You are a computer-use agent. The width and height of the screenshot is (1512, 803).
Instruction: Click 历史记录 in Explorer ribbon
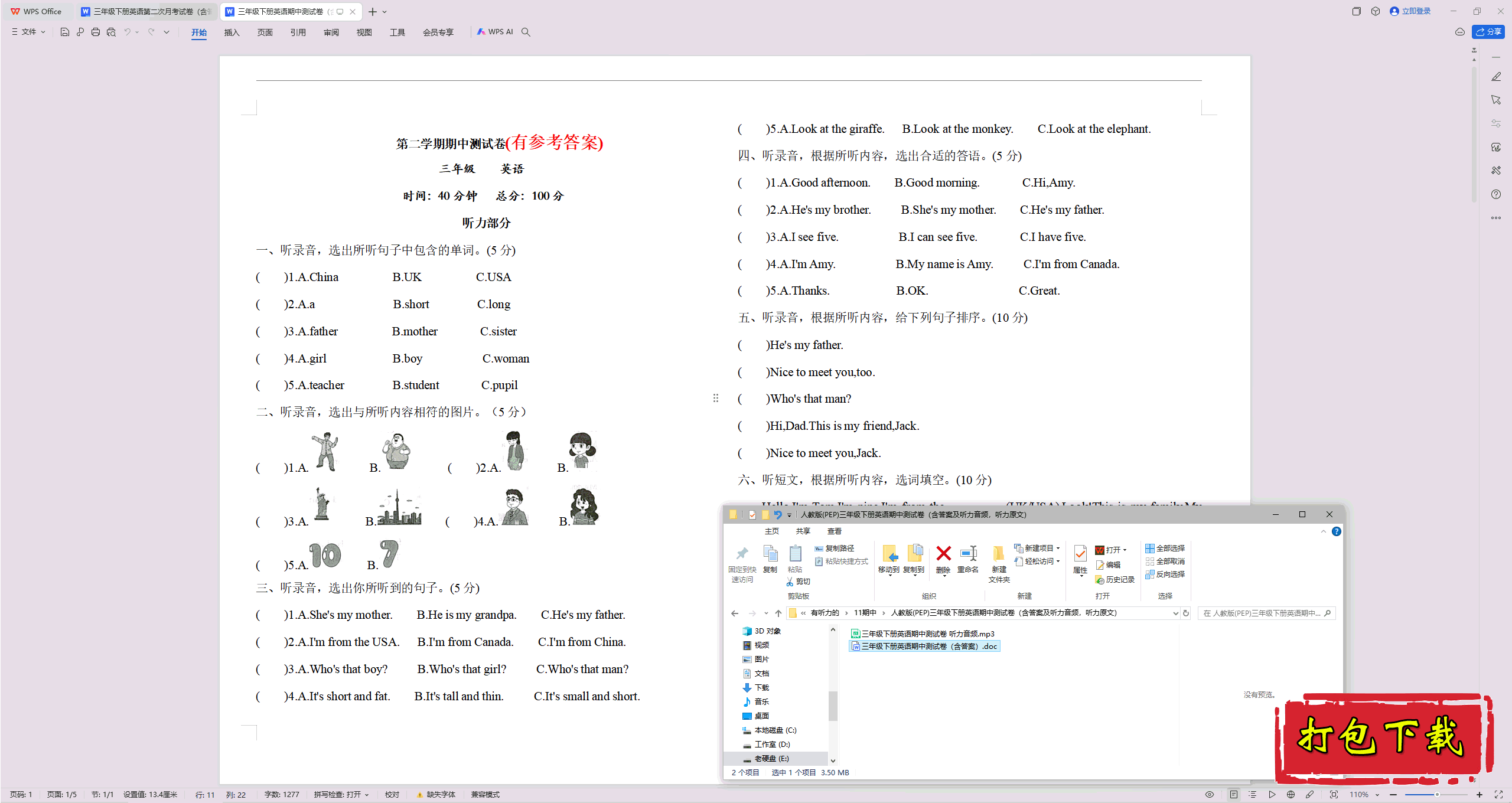(x=1115, y=580)
